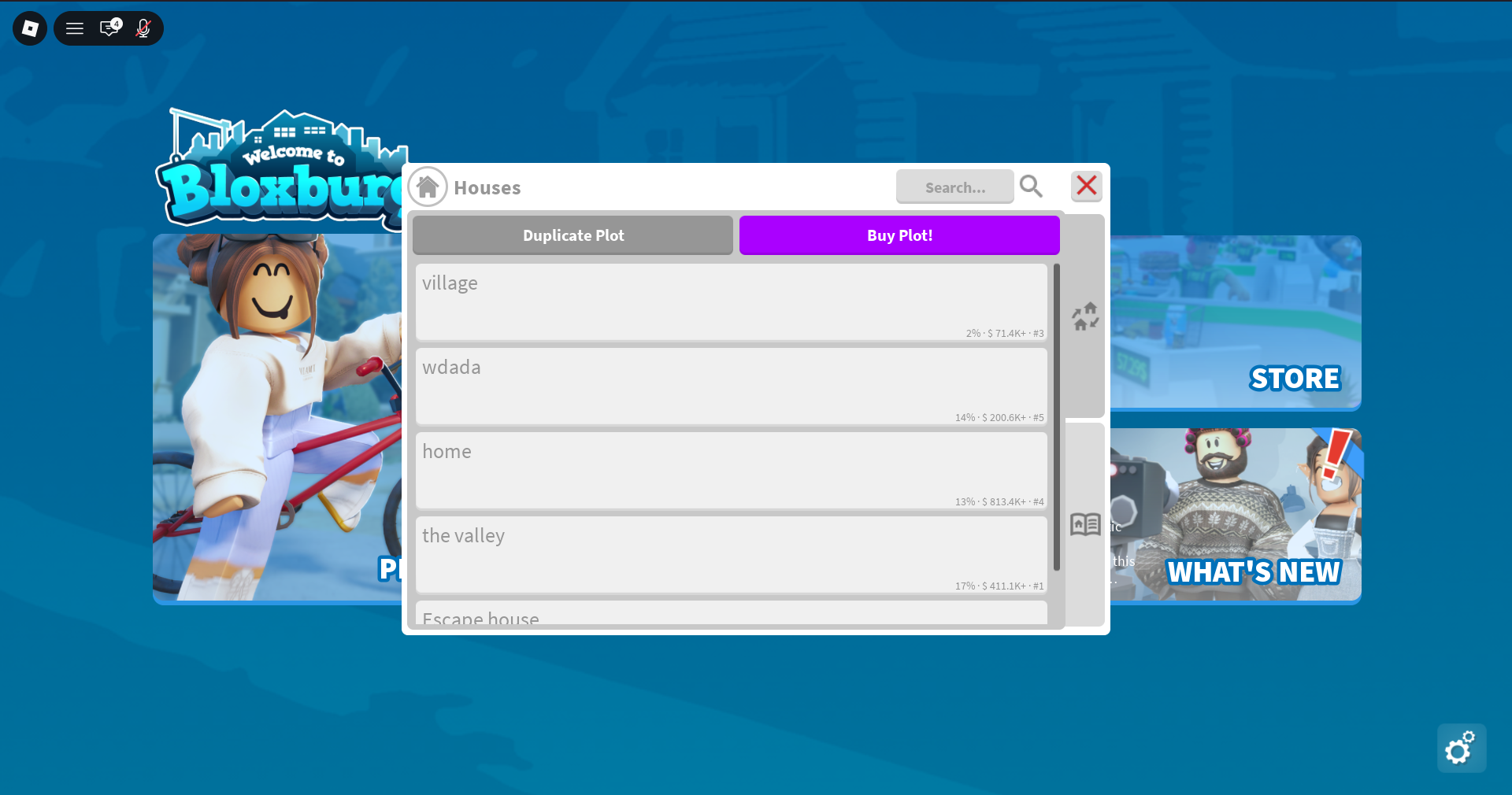Open the settings gear icon
The width and height of the screenshot is (1512, 795).
pos(1462,748)
